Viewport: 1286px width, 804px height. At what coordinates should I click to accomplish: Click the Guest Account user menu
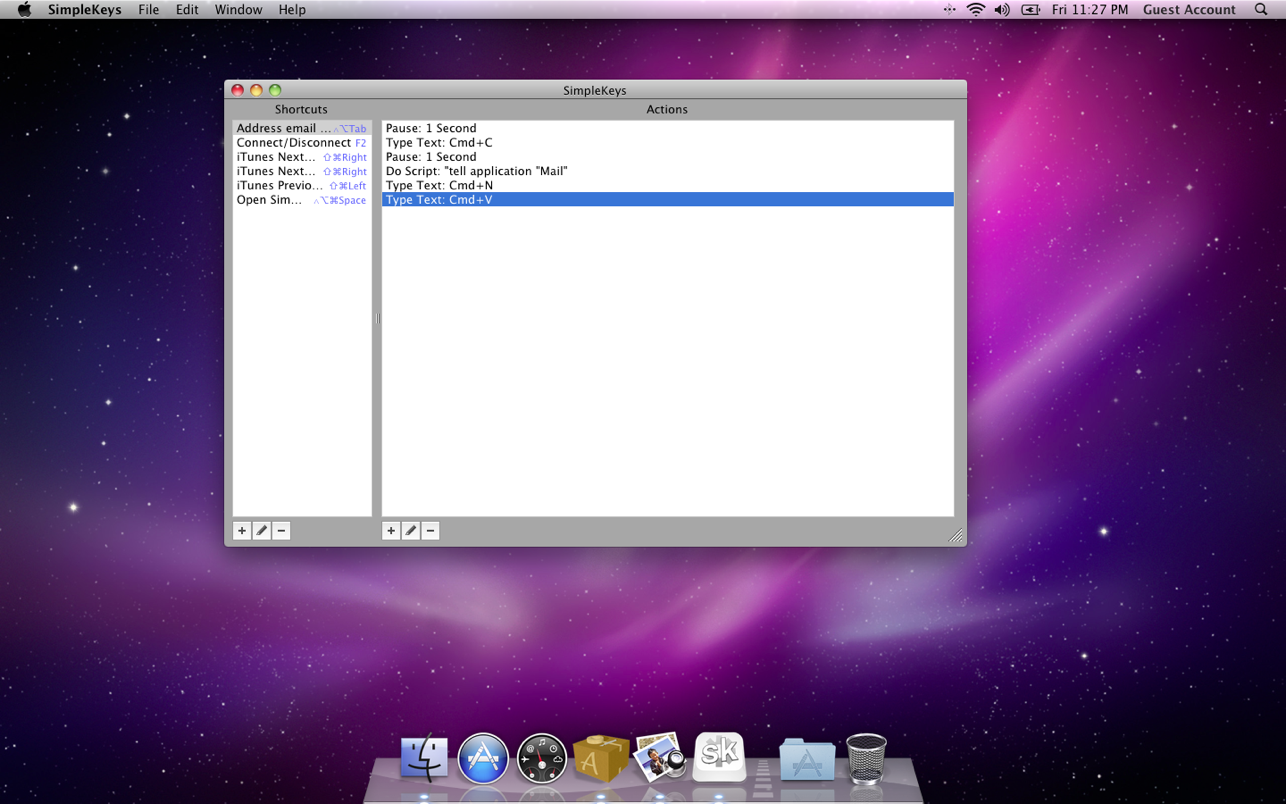pyautogui.click(x=1189, y=10)
